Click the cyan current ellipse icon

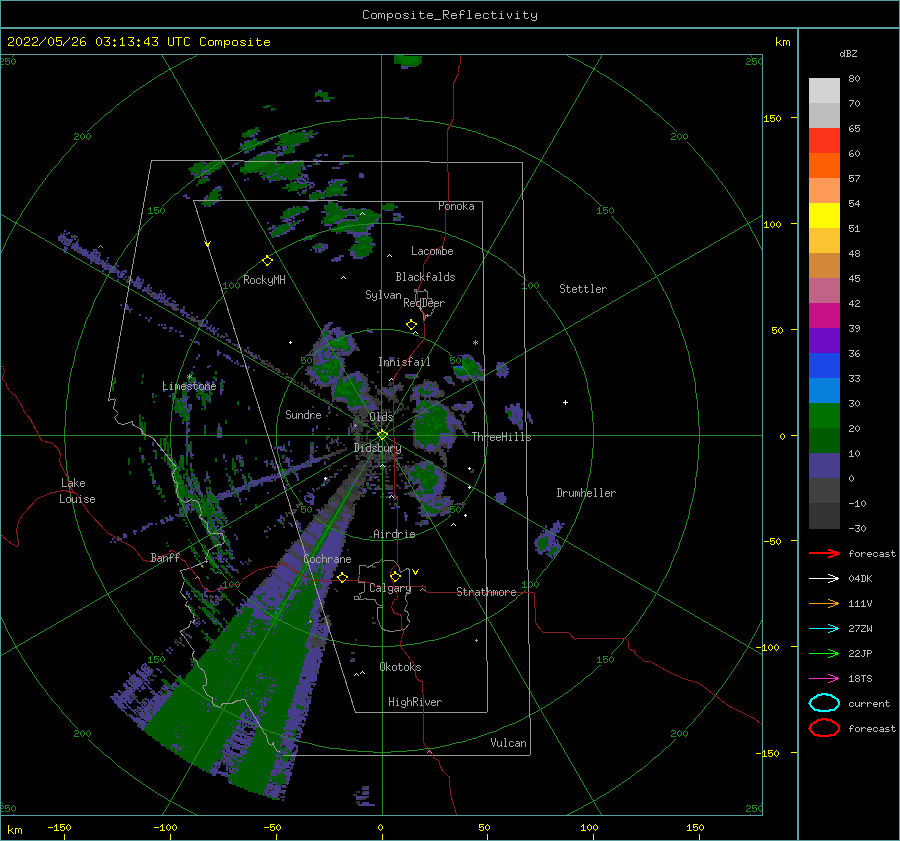click(x=824, y=703)
